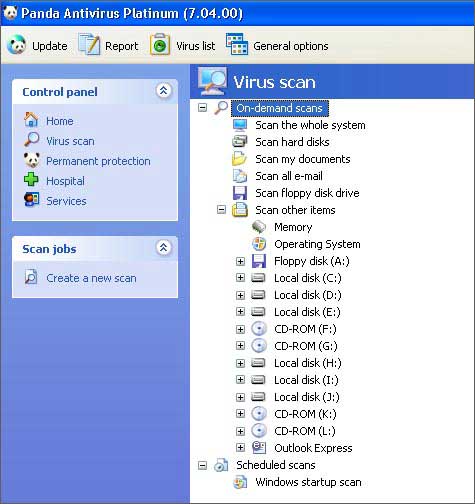Click the Virus list clipboard icon
The image size is (475, 504).
click(x=160, y=44)
